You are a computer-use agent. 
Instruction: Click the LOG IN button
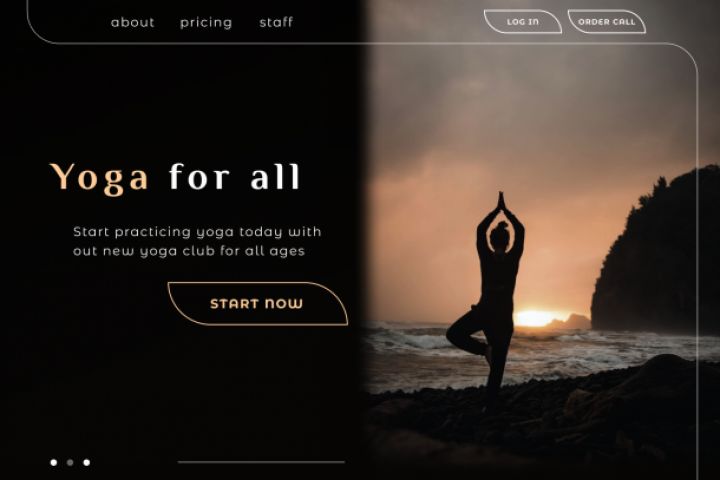pyautogui.click(x=523, y=22)
